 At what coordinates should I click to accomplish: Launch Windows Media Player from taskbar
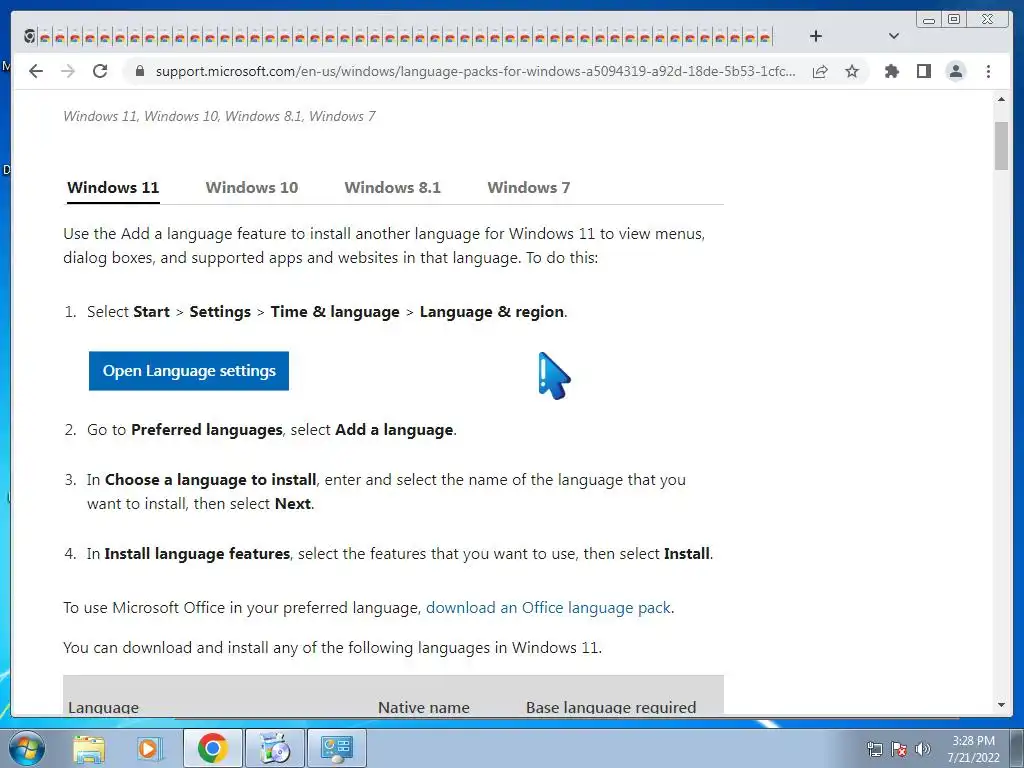(x=149, y=748)
